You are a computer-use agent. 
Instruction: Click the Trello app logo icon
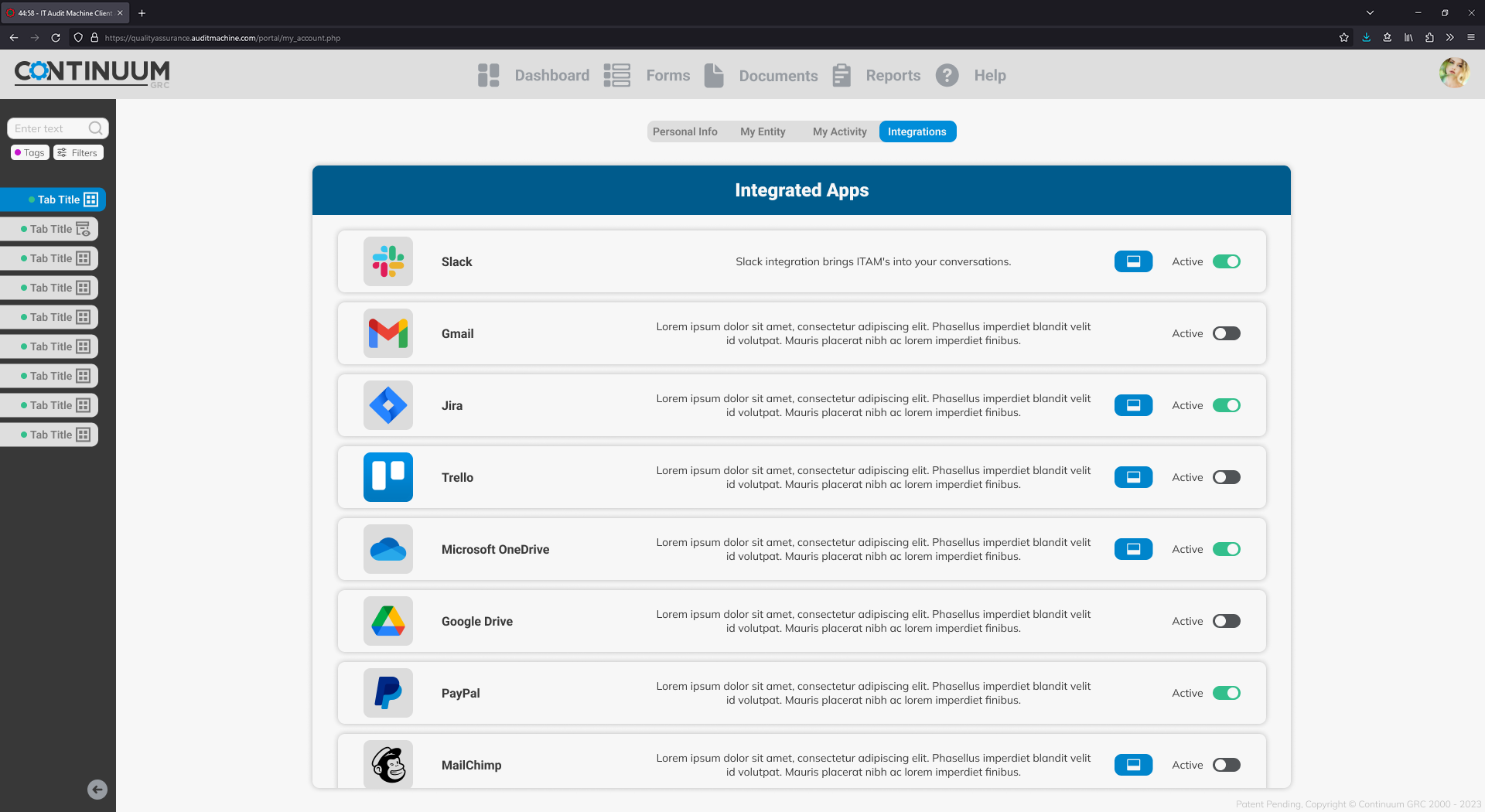point(387,477)
